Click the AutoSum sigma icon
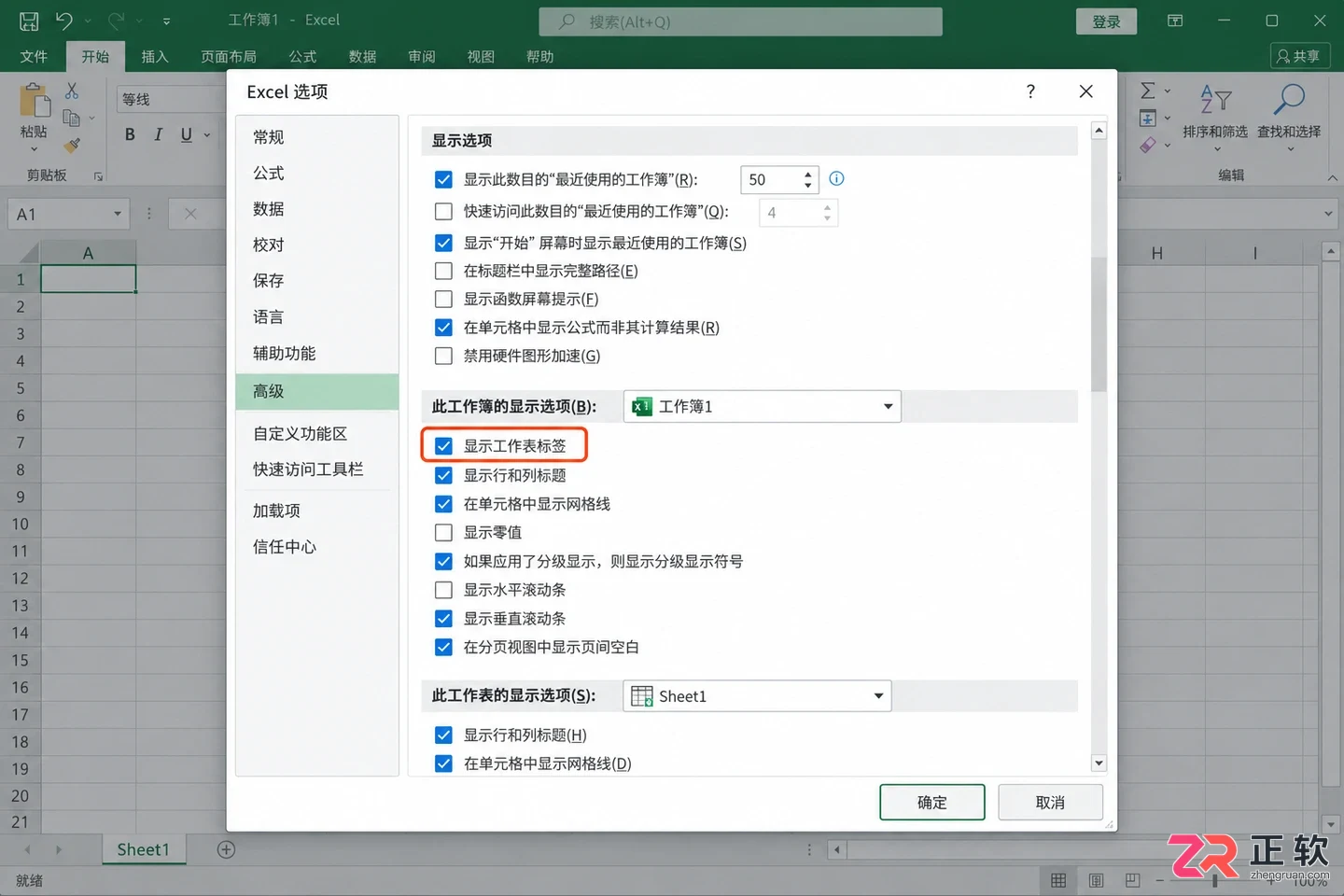1344x896 pixels. [x=1148, y=91]
